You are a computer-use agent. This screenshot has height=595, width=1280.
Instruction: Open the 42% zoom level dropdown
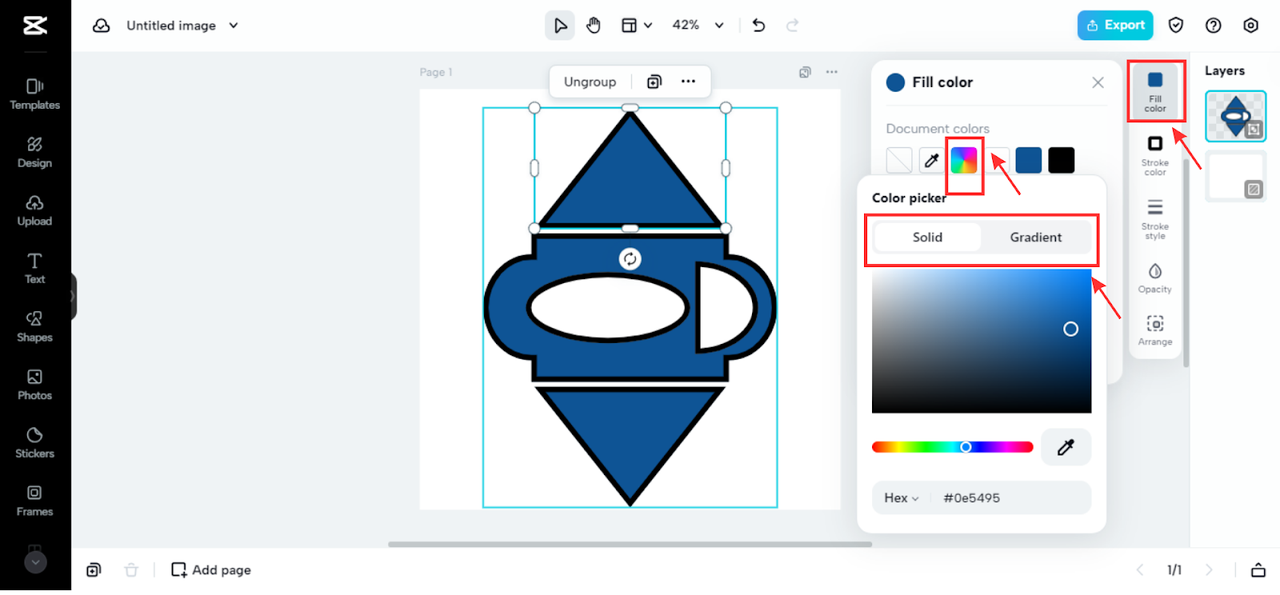[x=698, y=25]
